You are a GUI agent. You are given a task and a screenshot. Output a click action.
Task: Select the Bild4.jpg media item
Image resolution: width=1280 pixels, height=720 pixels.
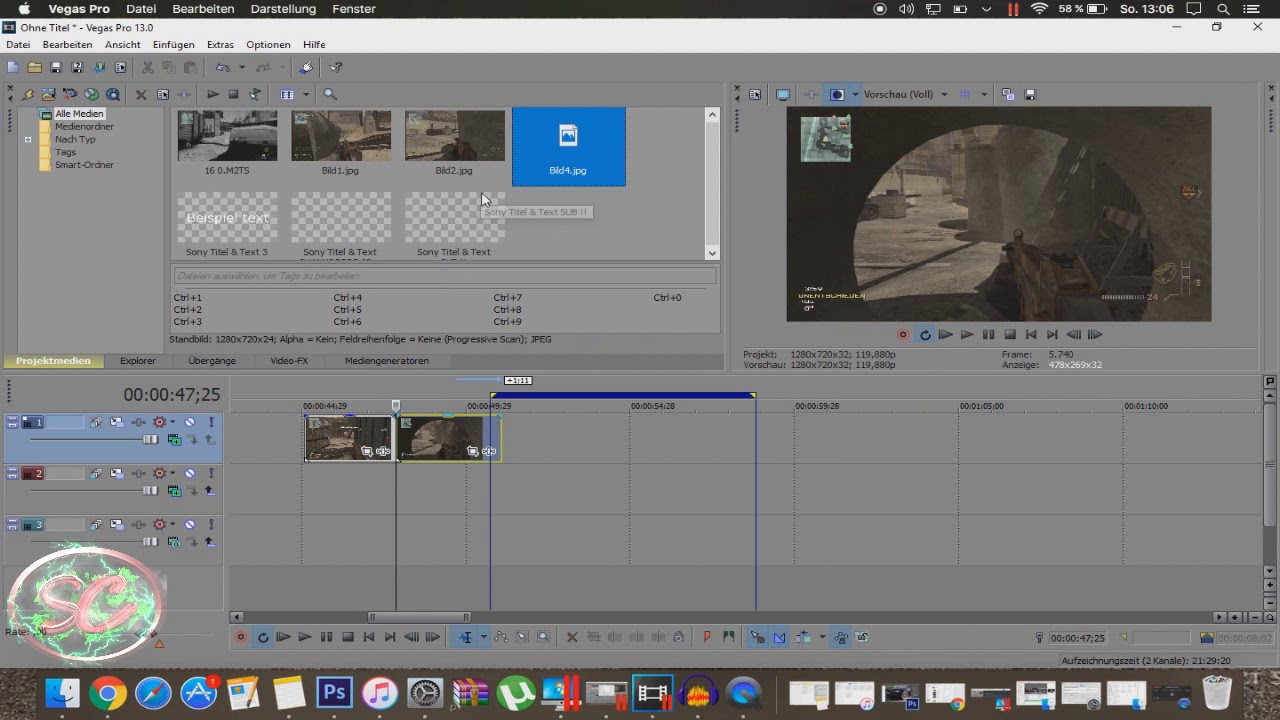pos(568,146)
